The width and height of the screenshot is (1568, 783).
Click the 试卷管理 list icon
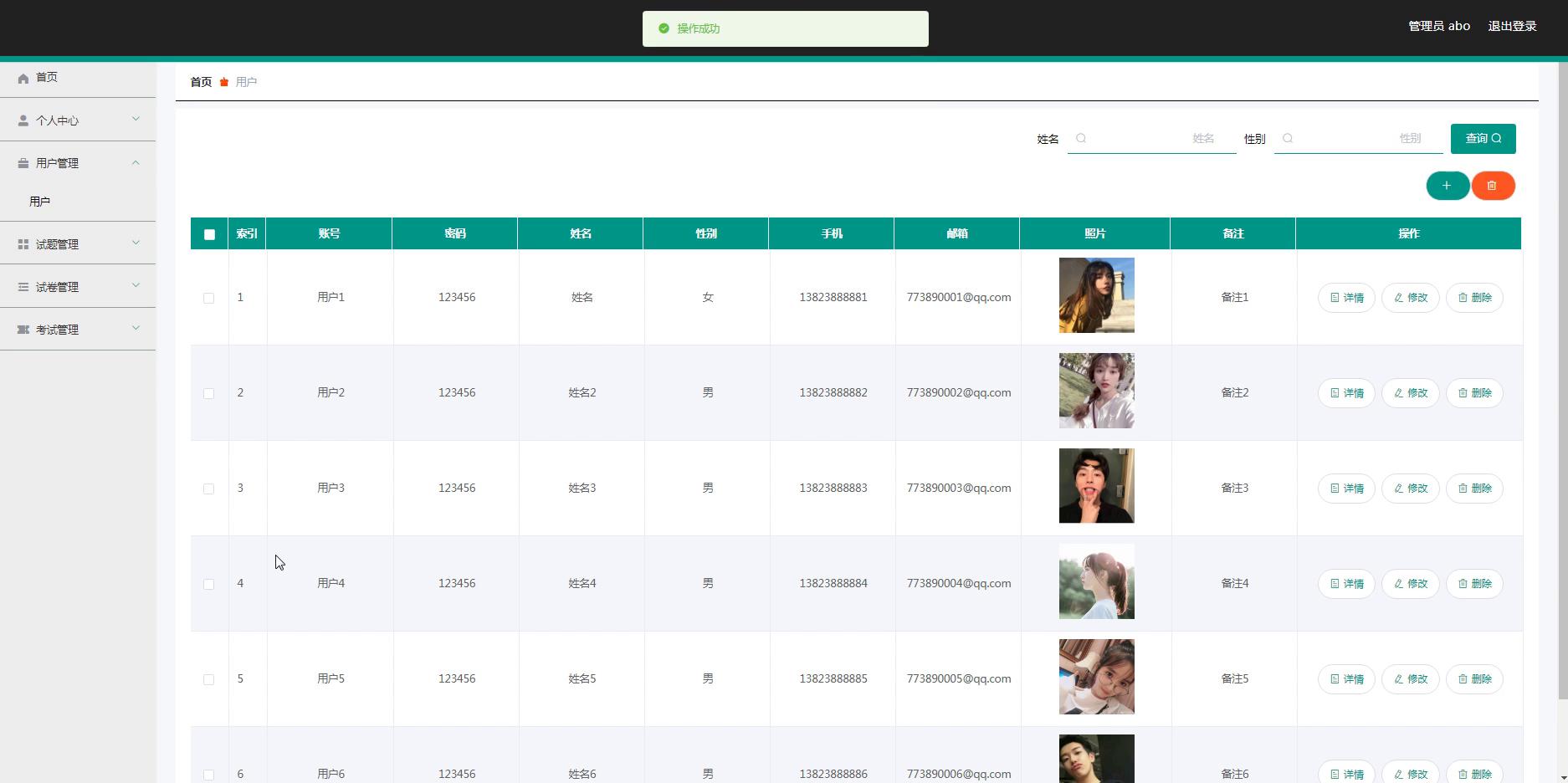coord(23,287)
